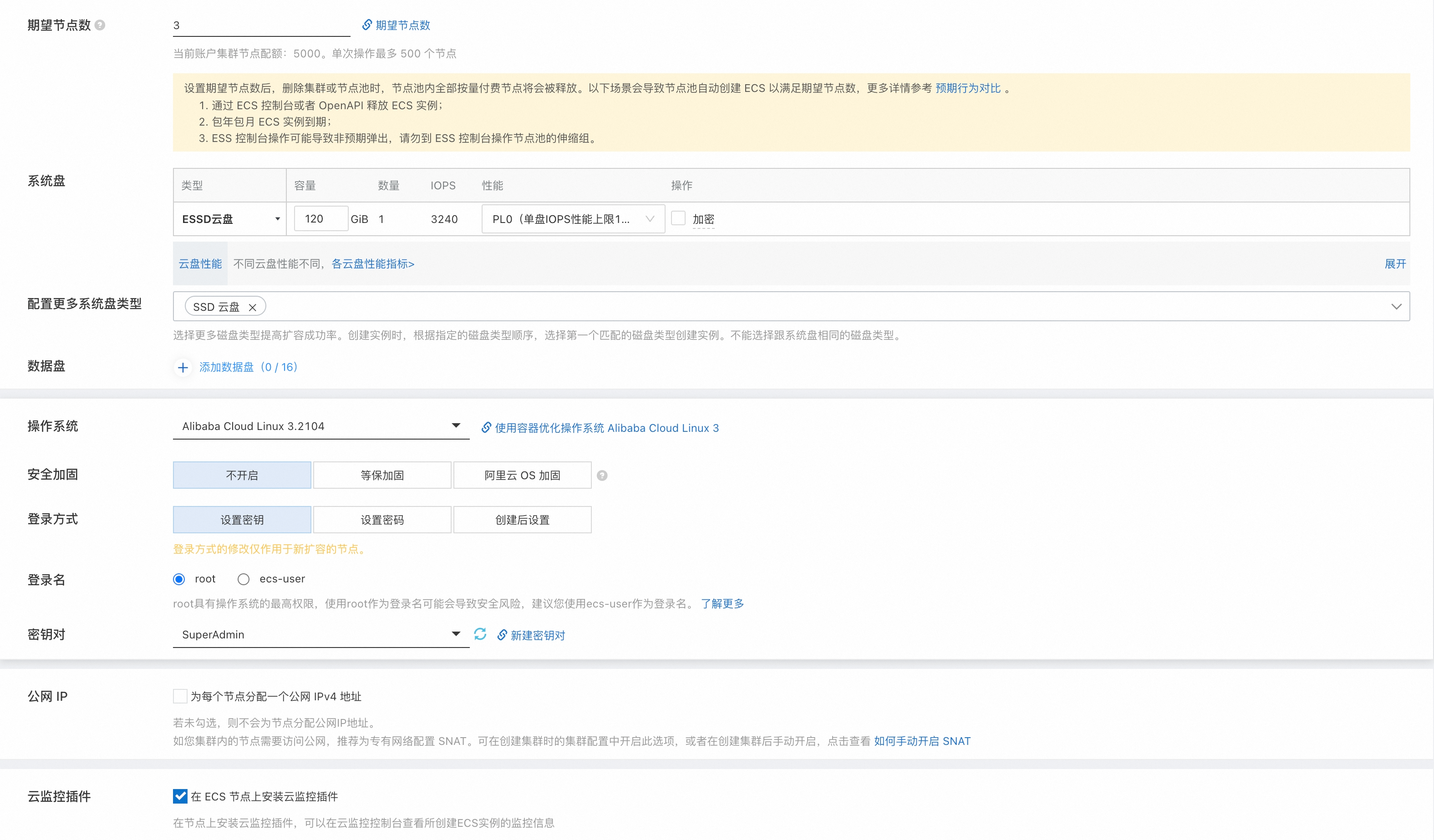Viewport: 1434px width, 840px height.
Task: Open the 使用容器优化操作系统 Alibaba Cloud Linux 3 link
Action: tap(606, 428)
